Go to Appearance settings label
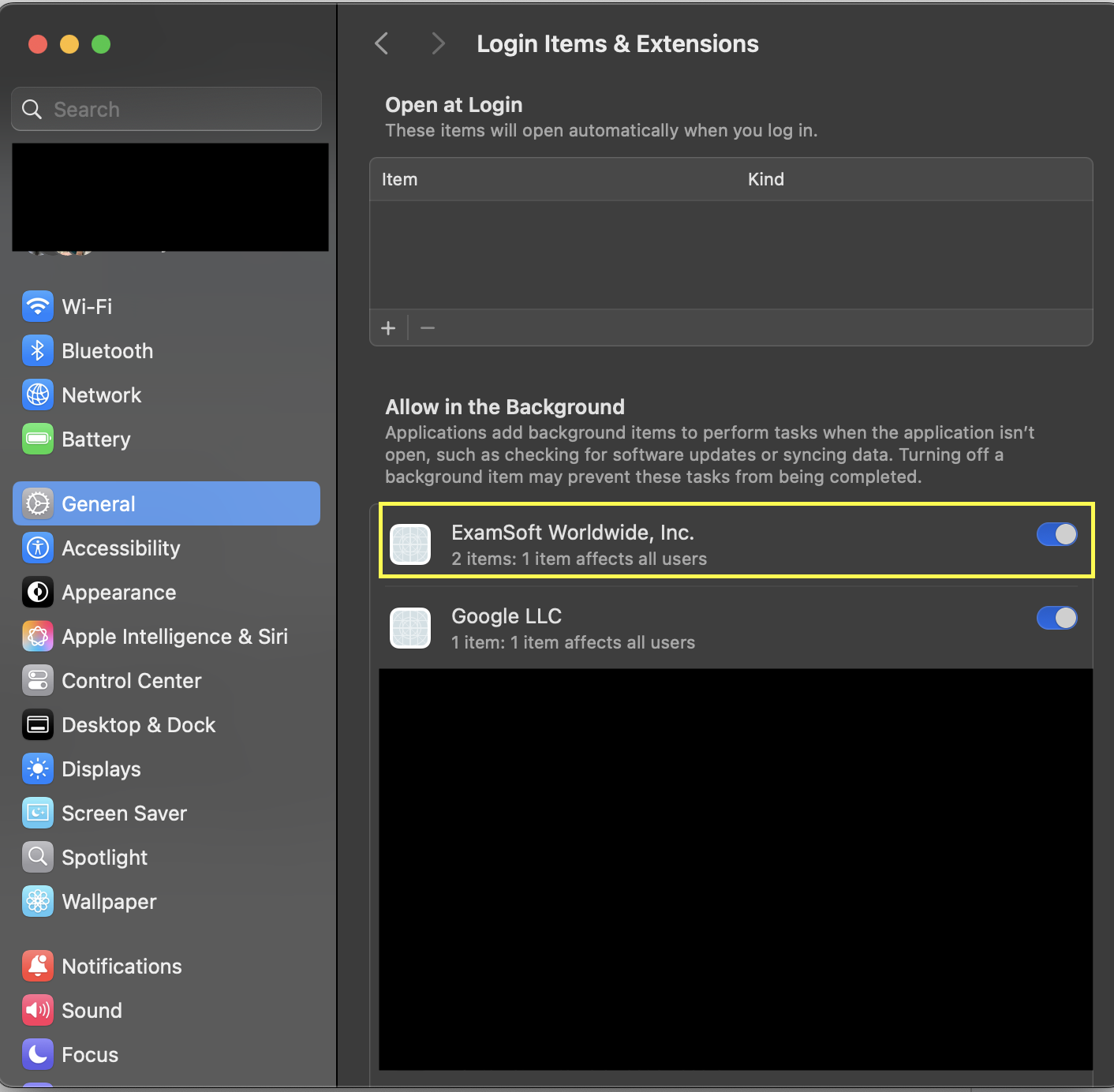Image resolution: width=1114 pixels, height=1092 pixels. click(119, 592)
